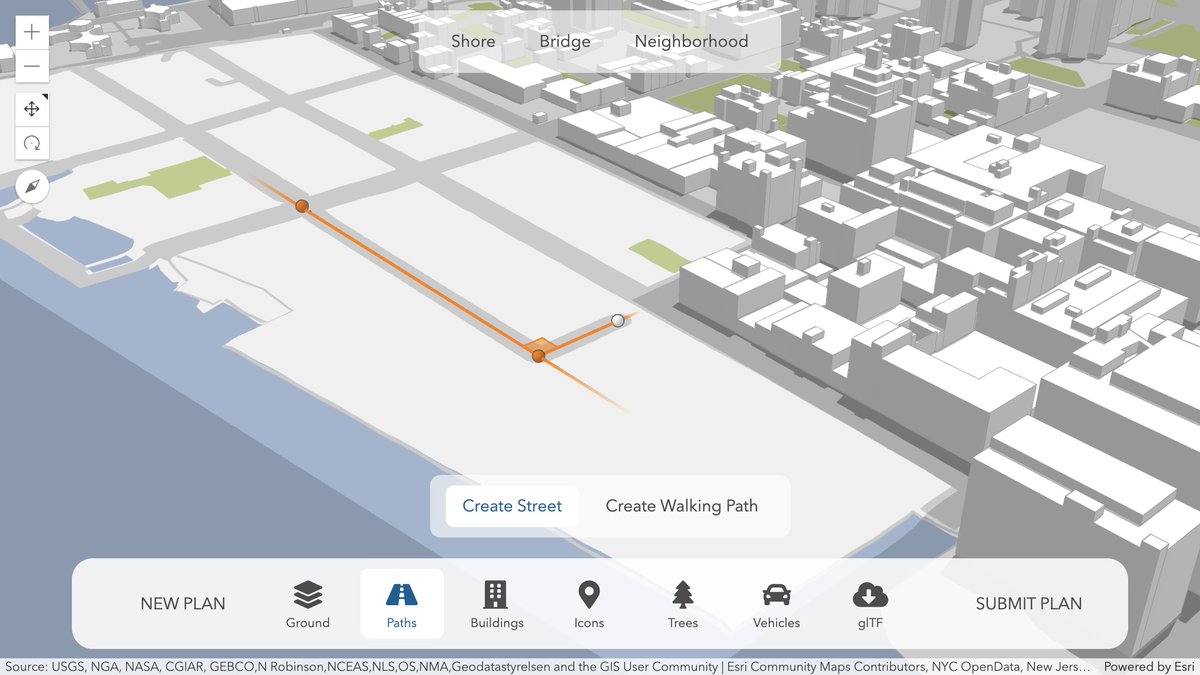
Task: Choose Create Walking Path option
Action: tap(682, 506)
